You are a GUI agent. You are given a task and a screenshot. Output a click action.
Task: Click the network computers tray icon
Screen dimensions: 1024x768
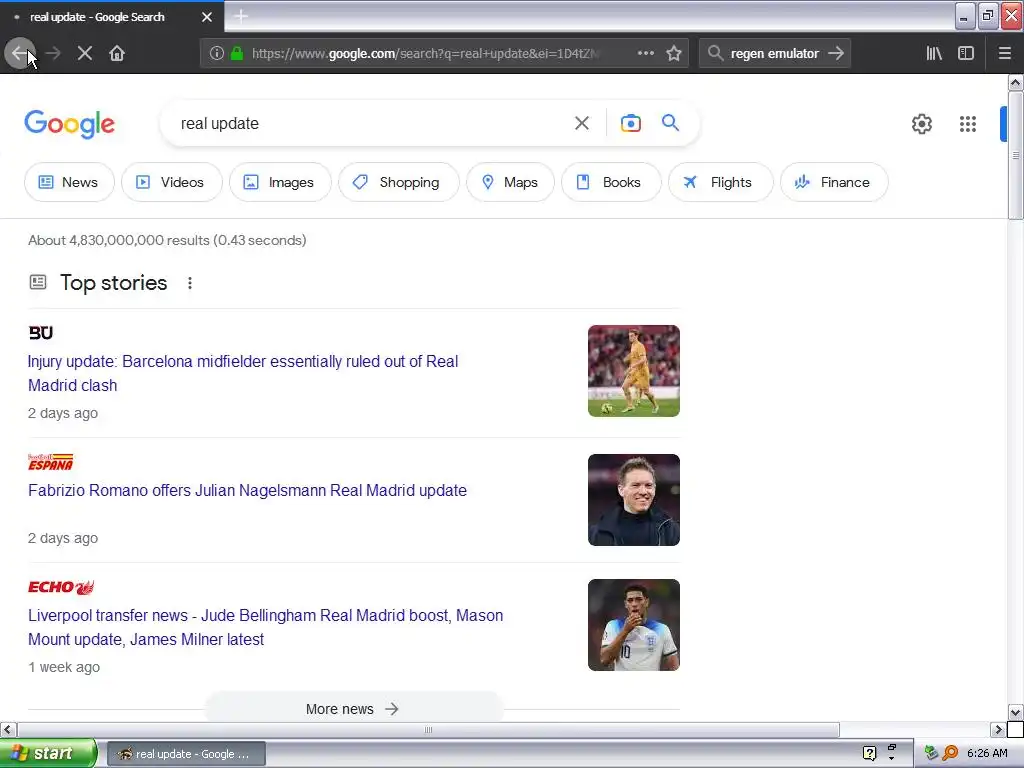coord(931,753)
